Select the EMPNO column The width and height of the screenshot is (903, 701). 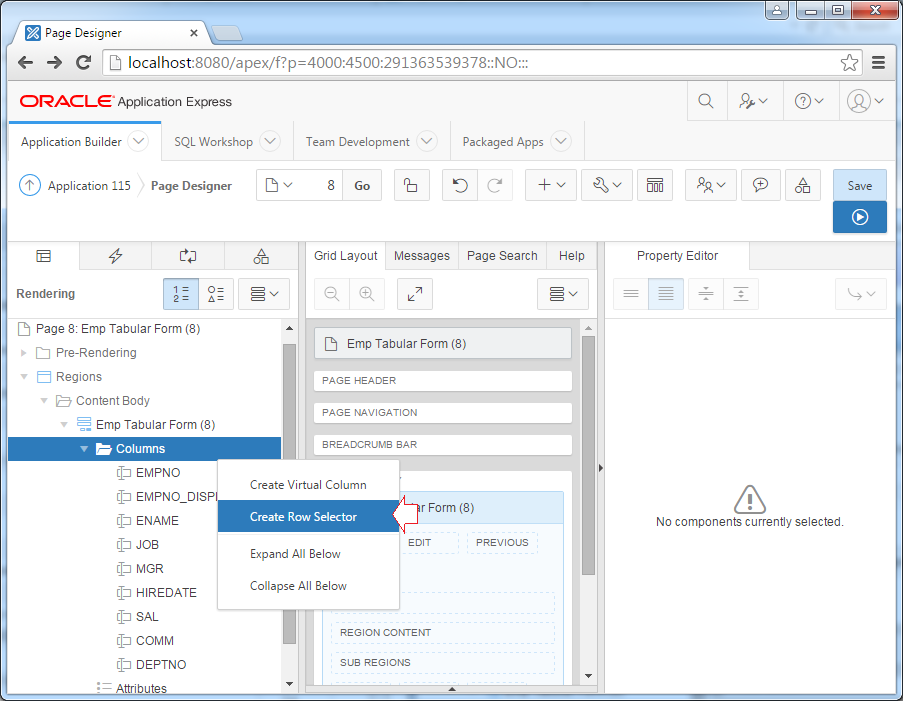coord(158,473)
